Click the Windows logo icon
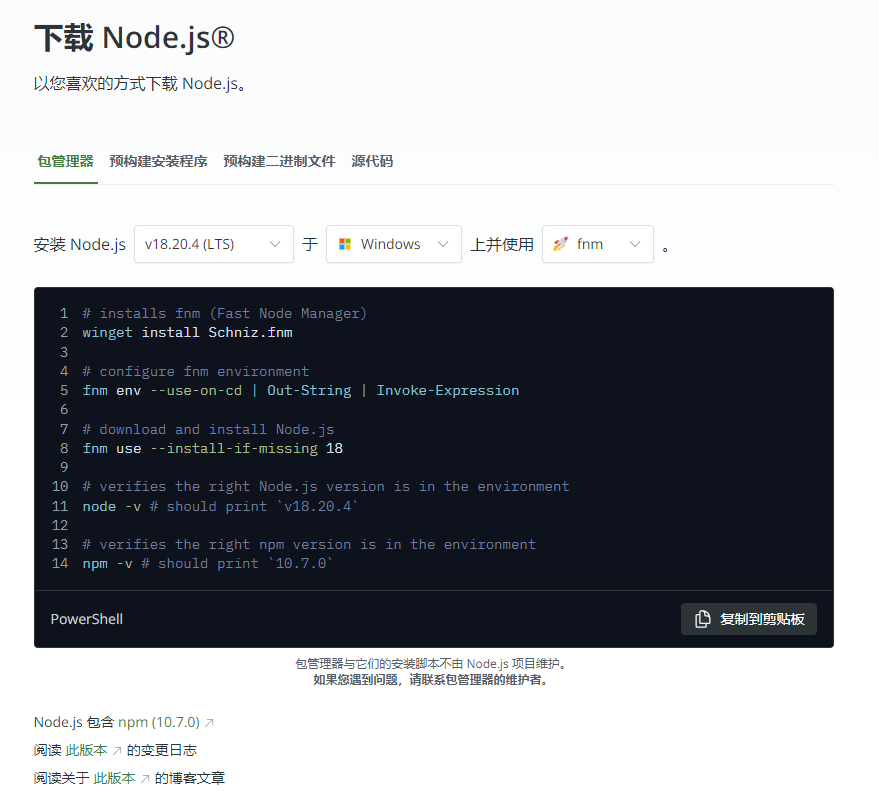 [x=345, y=244]
